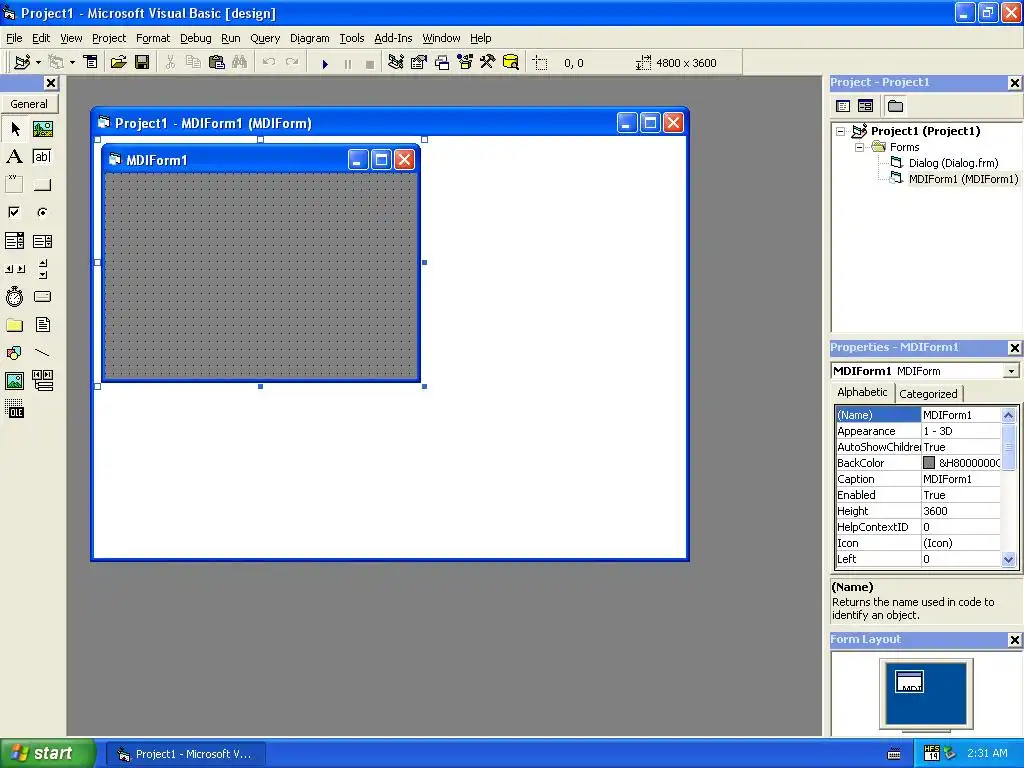This screenshot has width=1024, height=768.
Task: Open the object selector combo in Properties
Action: (x=1011, y=371)
